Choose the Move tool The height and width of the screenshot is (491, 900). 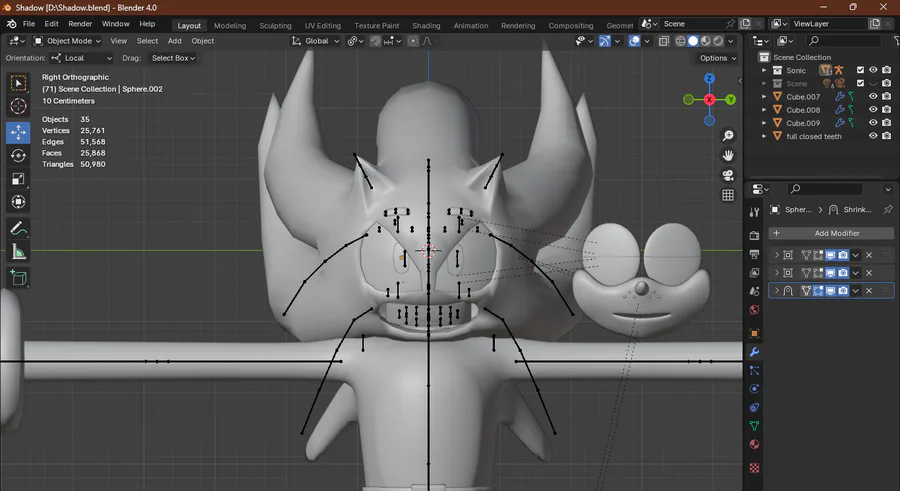point(18,133)
